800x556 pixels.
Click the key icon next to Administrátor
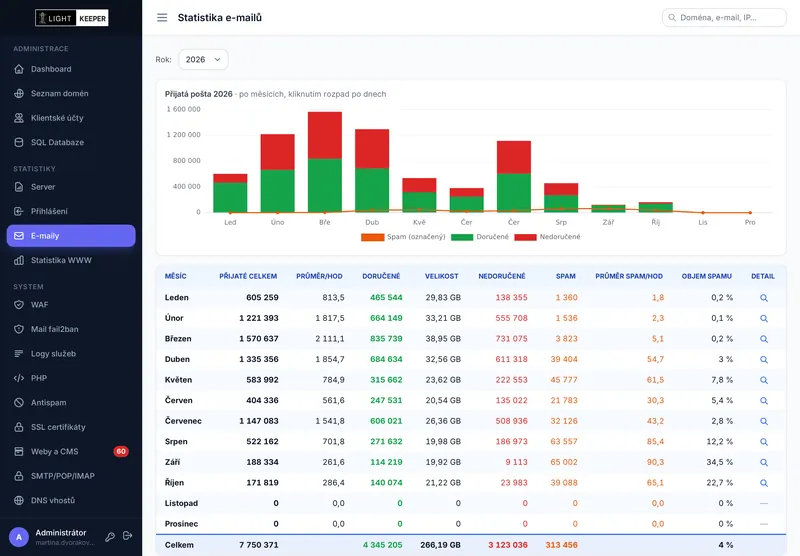click(x=110, y=537)
